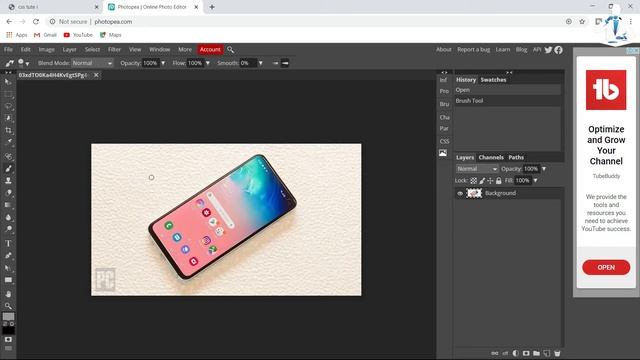Select the Dodge tool
The width and height of the screenshot is (640, 360).
(x=8, y=229)
